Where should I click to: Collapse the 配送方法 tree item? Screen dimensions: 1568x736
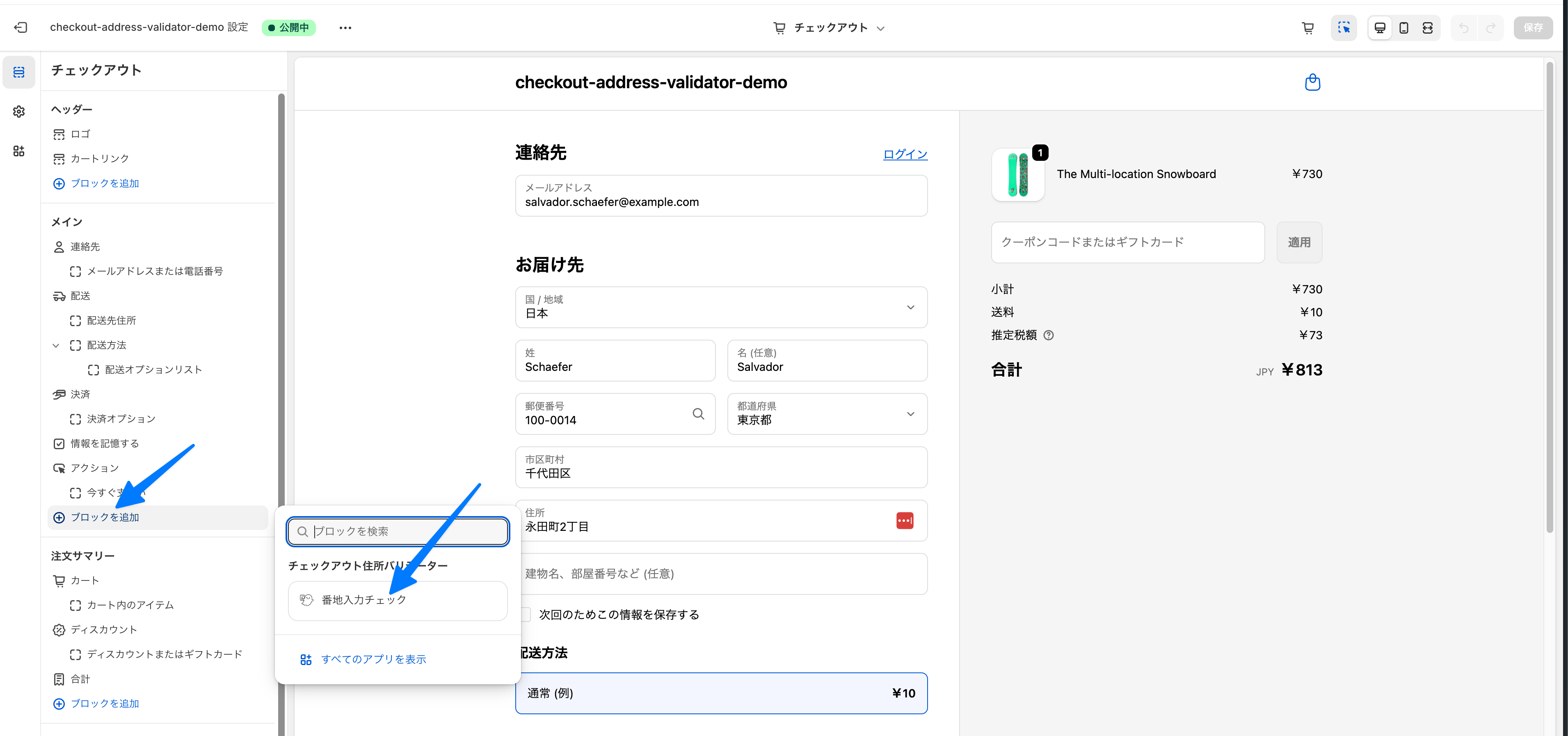[x=56, y=345]
